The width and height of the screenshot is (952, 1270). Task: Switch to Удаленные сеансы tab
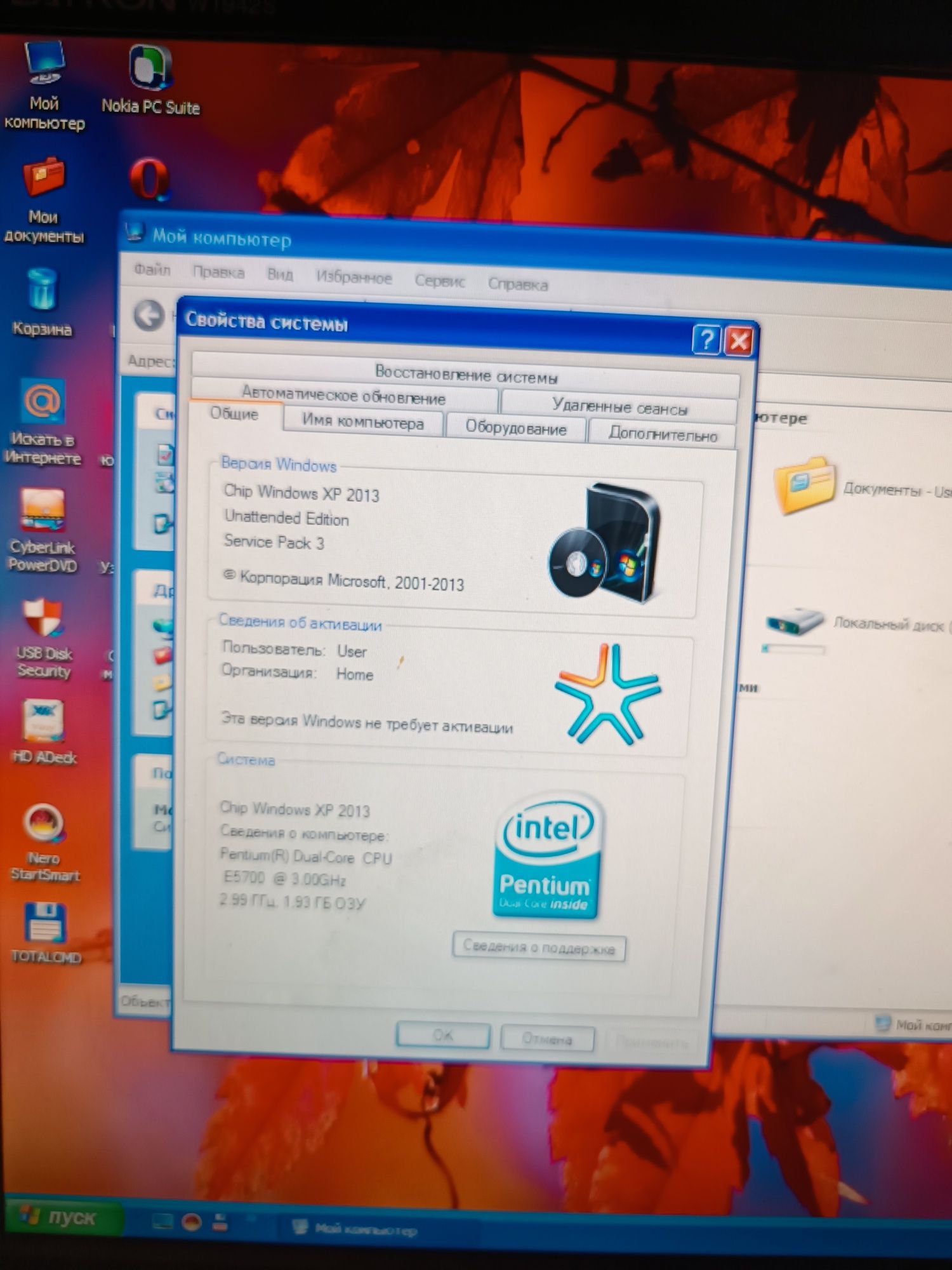pos(619,406)
